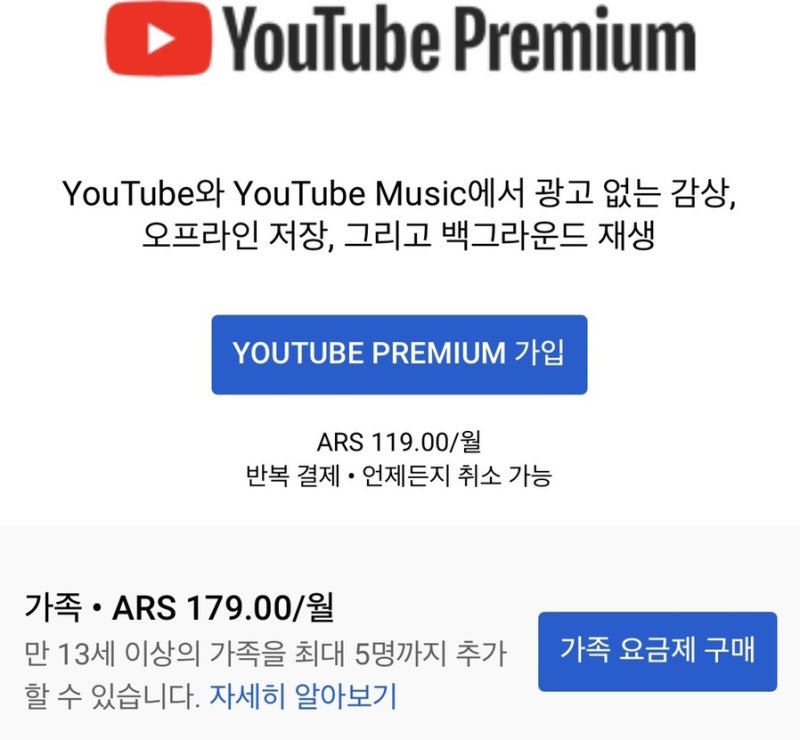800x740 pixels.
Task: Tap the blue 가입 signup button
Action: pyautogui.click(x=399, y=355)
